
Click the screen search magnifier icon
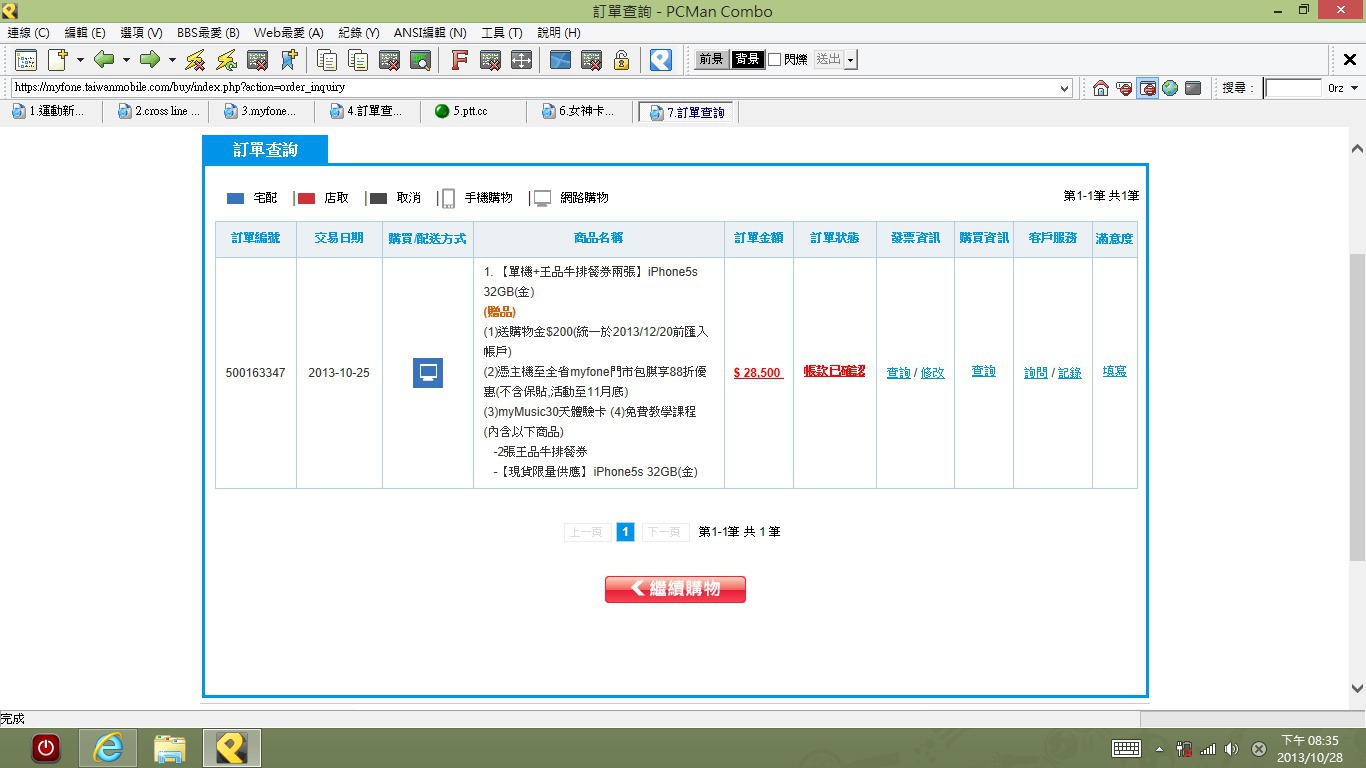click(x=420, y=60)
